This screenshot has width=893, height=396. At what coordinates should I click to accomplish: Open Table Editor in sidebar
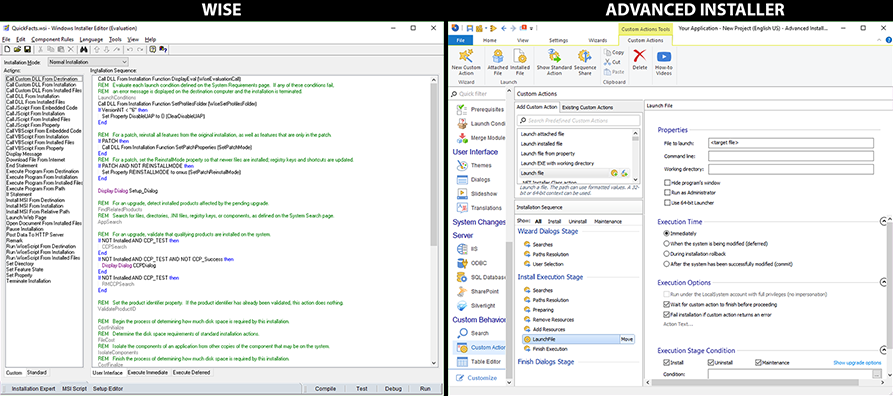(x=480, y=361)
